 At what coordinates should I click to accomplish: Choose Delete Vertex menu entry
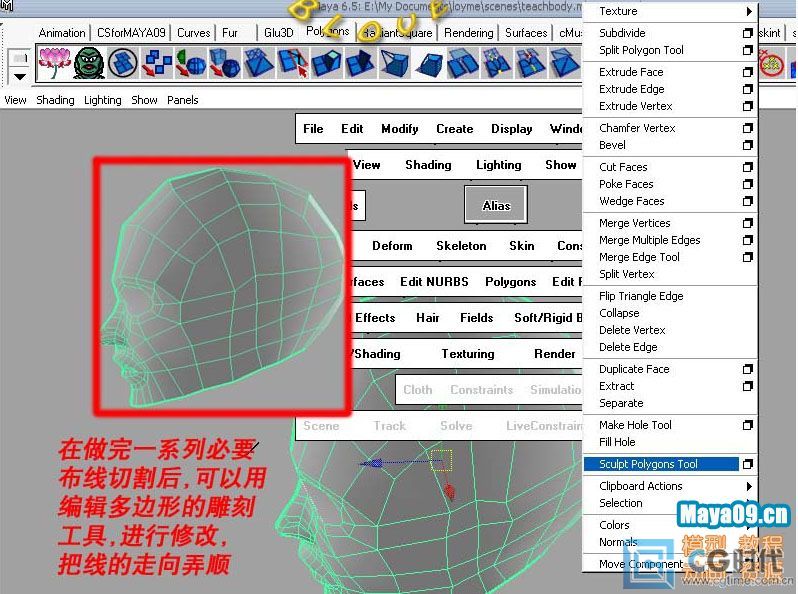(632, 330)
